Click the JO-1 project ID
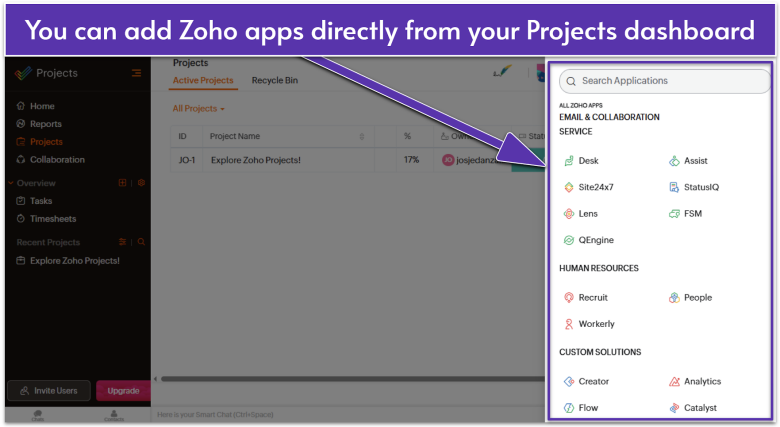Viewport: 780px width, 427px height. [x=187, y=160]
